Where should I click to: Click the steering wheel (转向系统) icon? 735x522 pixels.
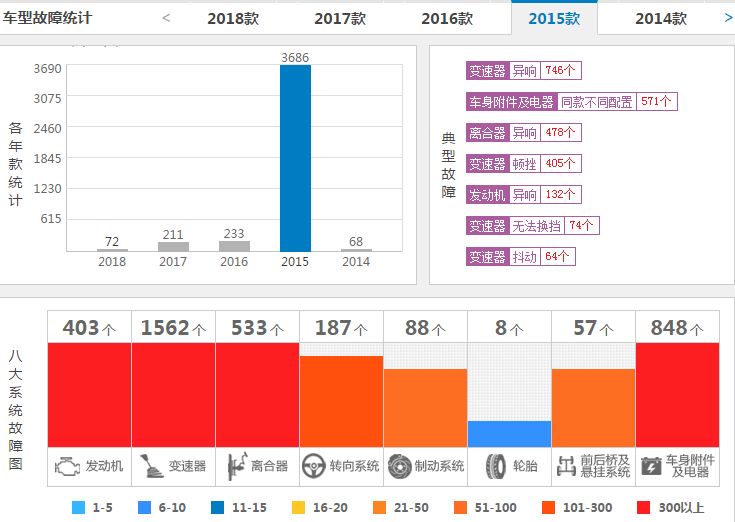point(315,466)
